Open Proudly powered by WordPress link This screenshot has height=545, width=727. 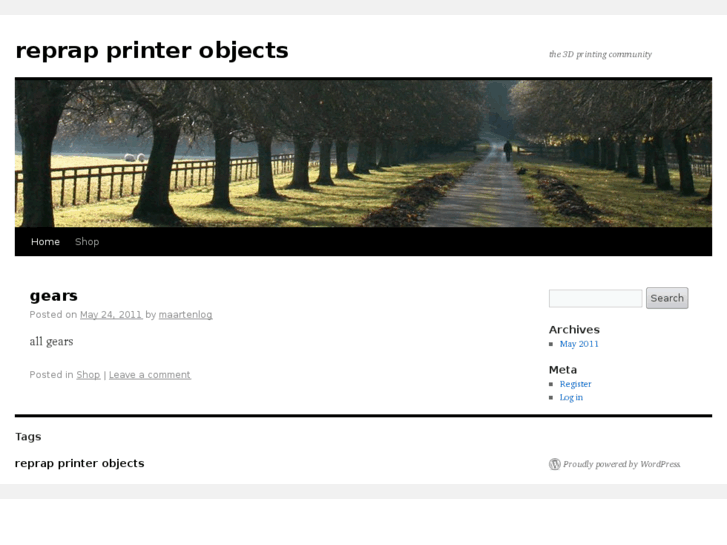pyautogui.click(x=621, y=464)
